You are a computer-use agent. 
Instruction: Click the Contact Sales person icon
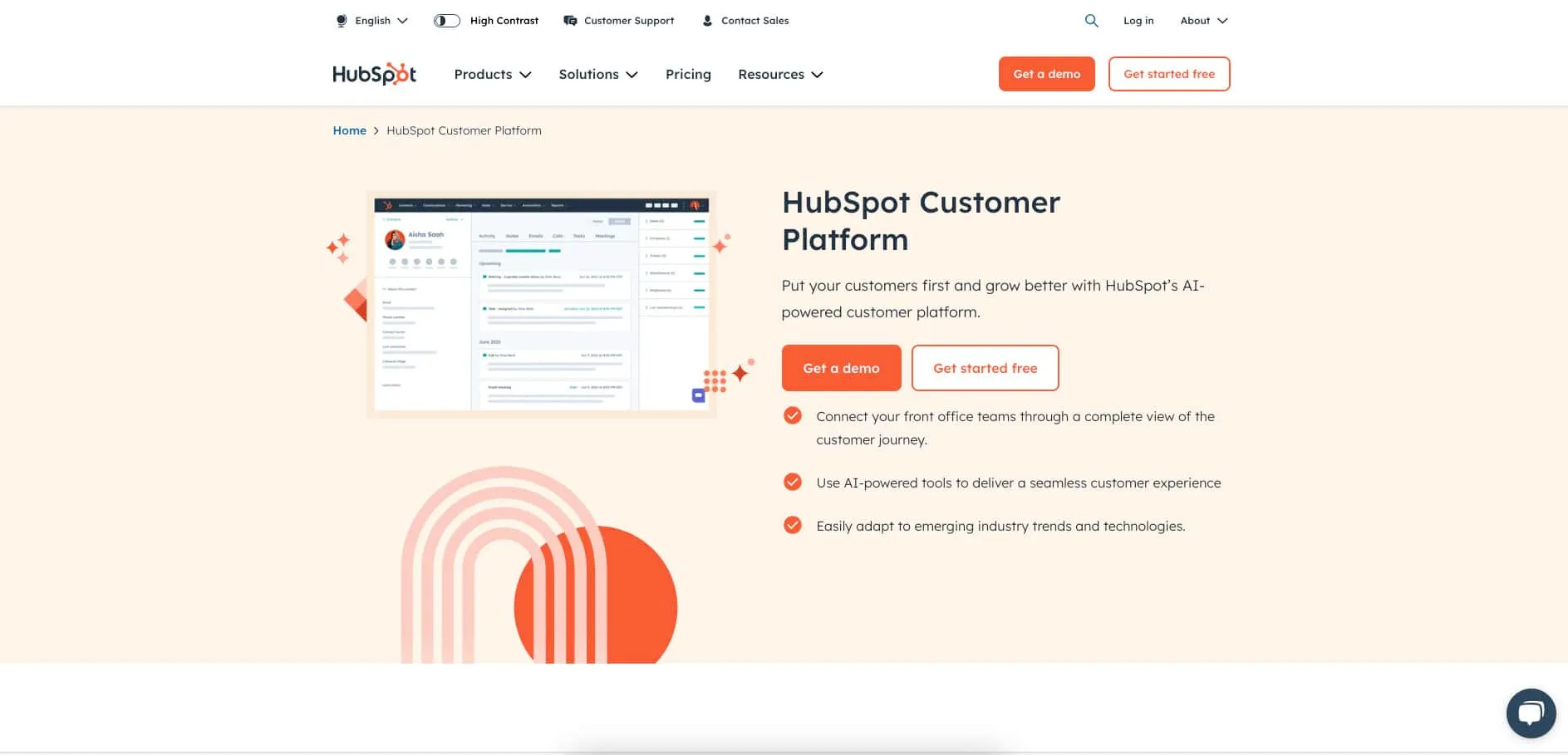tap(707, 21)
